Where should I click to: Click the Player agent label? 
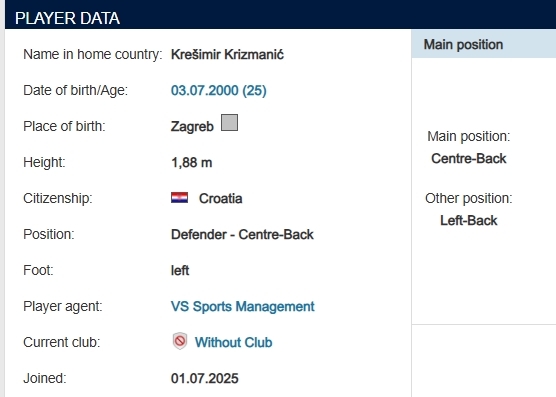point(63,307)
